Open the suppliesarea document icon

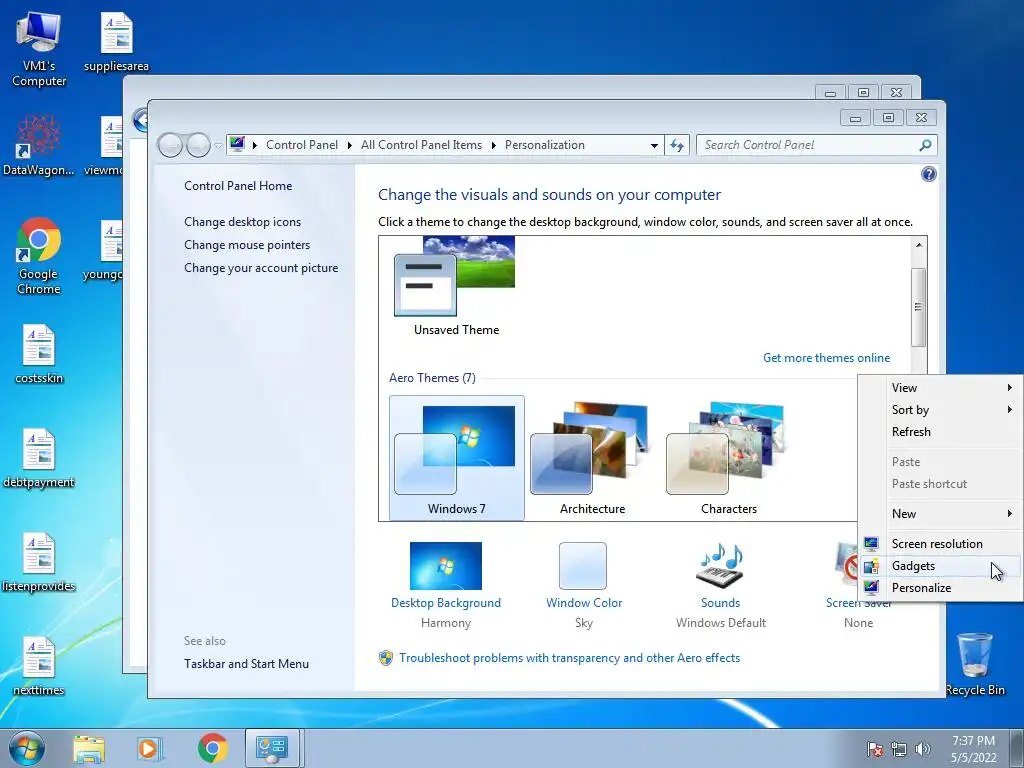[116, 42]
